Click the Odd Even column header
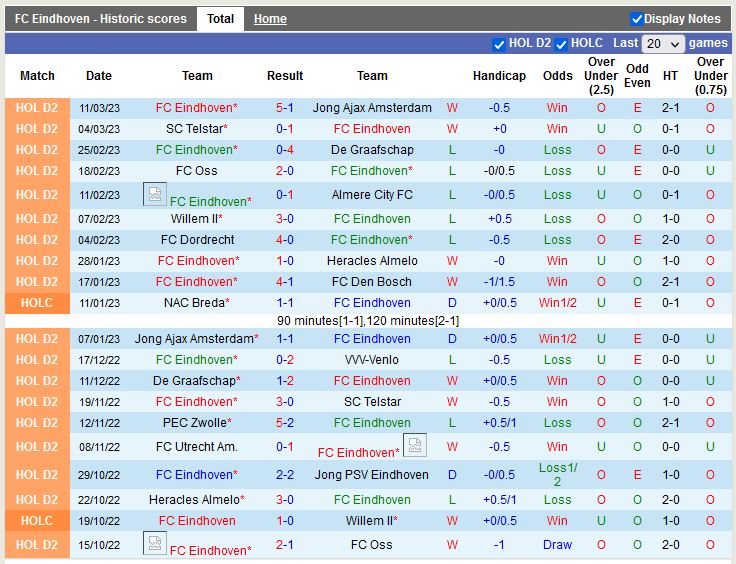The height and width of the screenshot is (564, 736). 637,76
